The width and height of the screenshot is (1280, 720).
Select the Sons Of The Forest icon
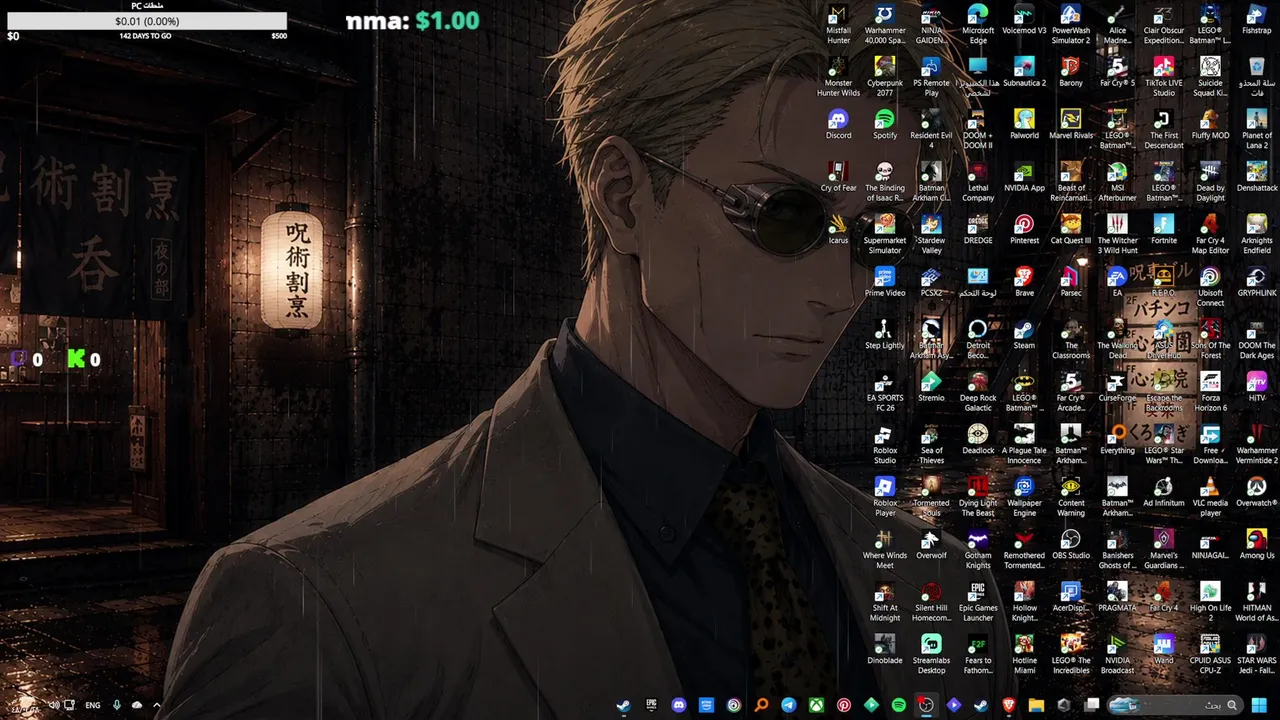1210,340
